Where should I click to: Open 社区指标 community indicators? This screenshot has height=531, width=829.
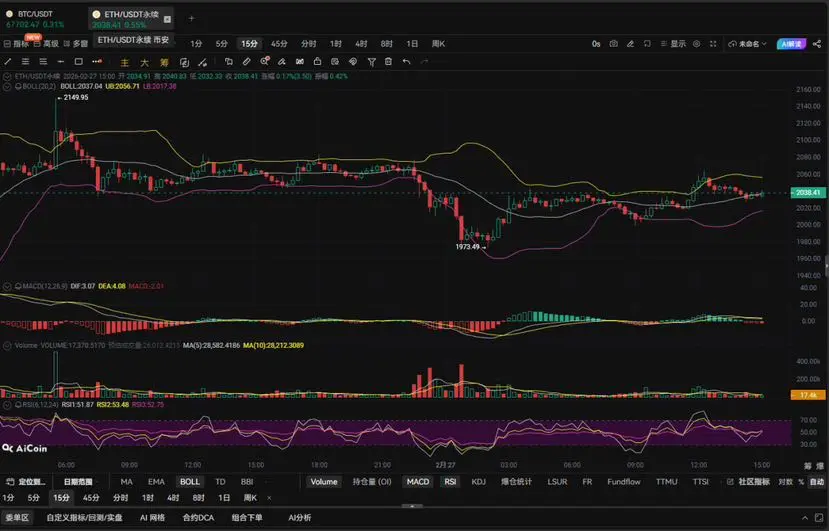coord(749,482)
